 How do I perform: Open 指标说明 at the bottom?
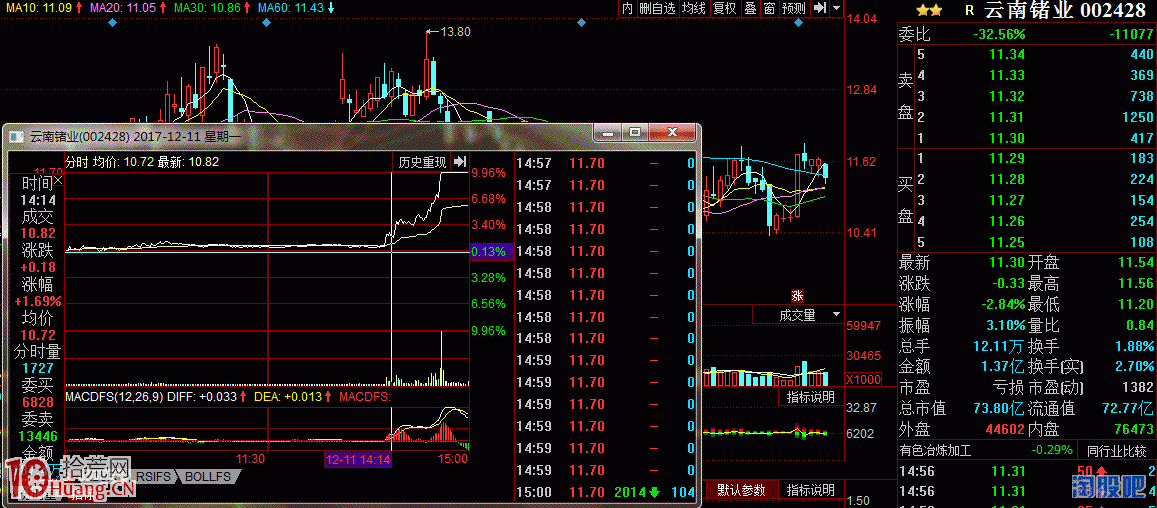(810, 490)
